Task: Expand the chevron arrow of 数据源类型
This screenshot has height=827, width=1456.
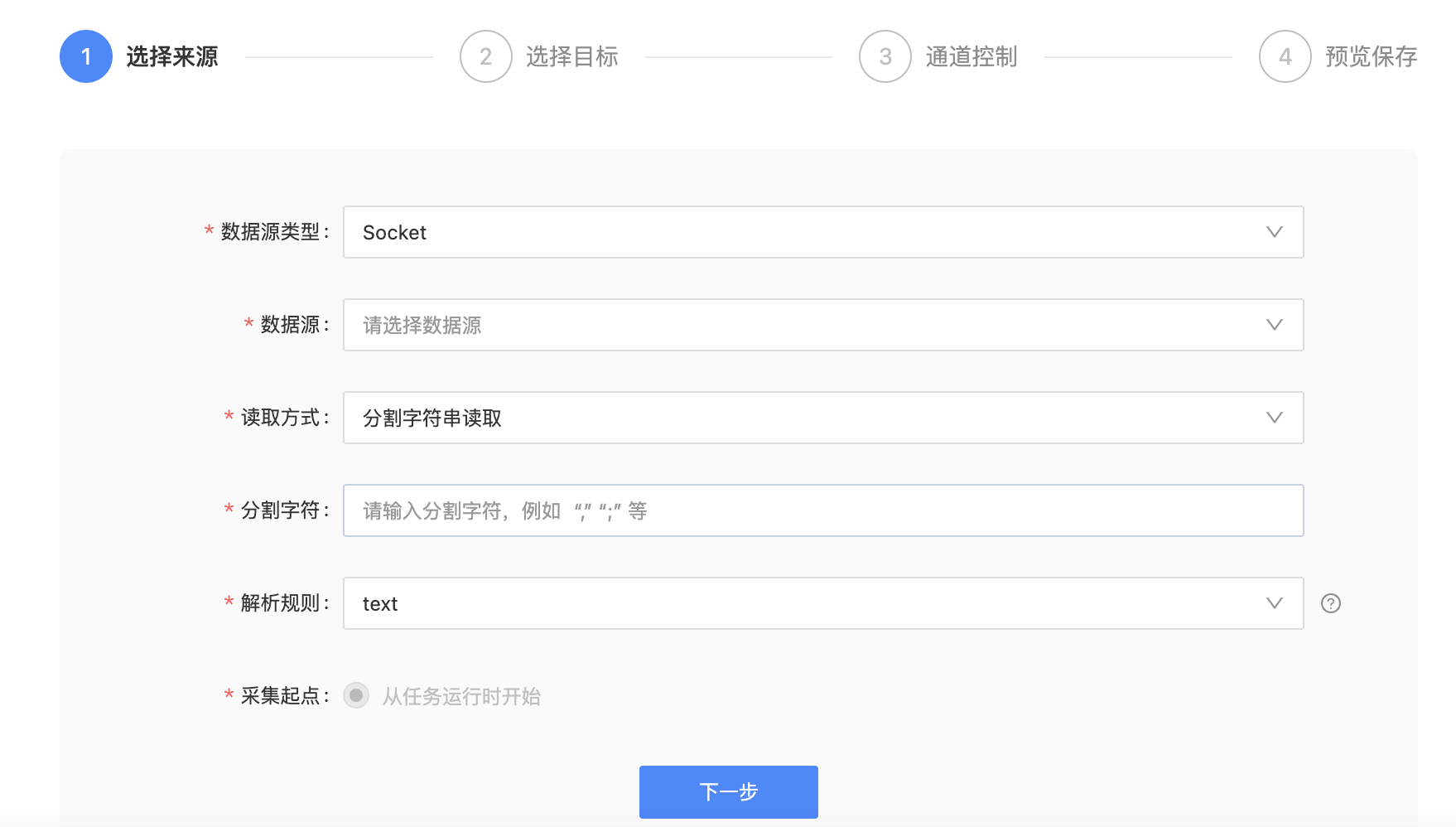Action: point(1275,232)
